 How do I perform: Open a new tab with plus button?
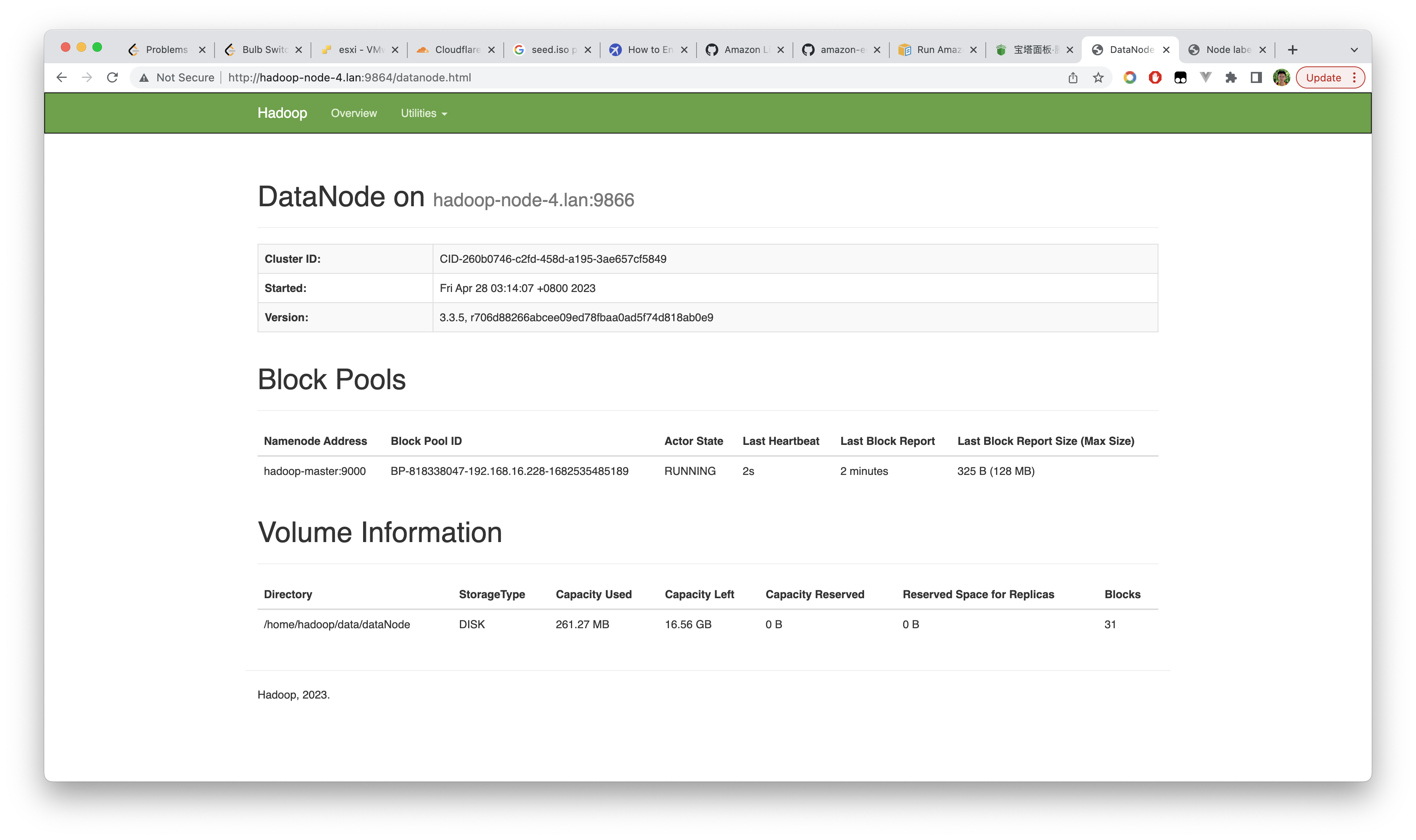1292,50
